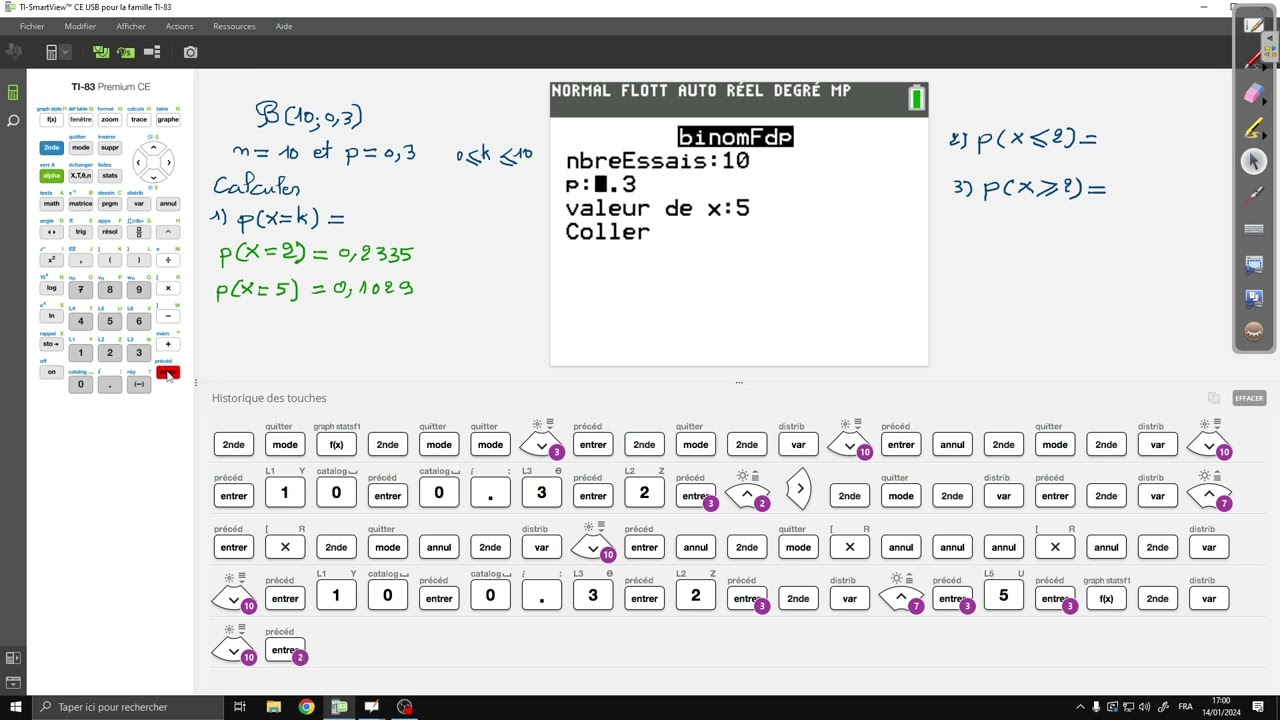
Task: Choose the arrow pointer tool in annotation toolbar
Action: [x=1254, y=162]
